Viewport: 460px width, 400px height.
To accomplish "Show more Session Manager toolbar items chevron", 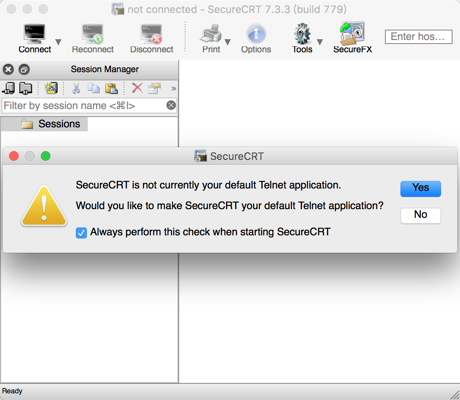I will pyautogui.click(x=174, y=89).
